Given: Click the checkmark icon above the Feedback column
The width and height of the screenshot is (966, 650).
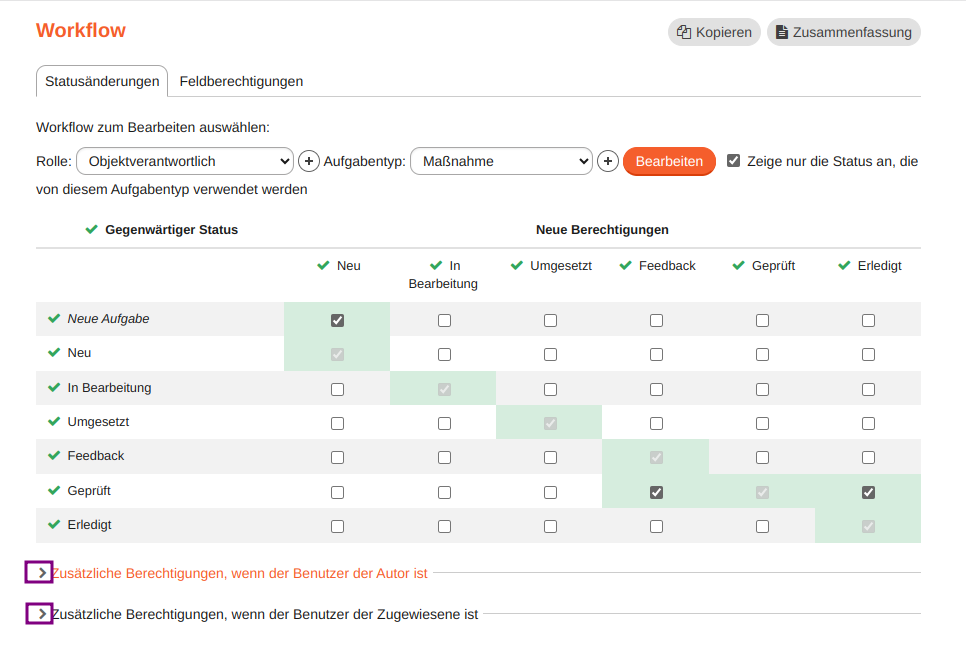Looking at the screenshot, I should point(628,265).
